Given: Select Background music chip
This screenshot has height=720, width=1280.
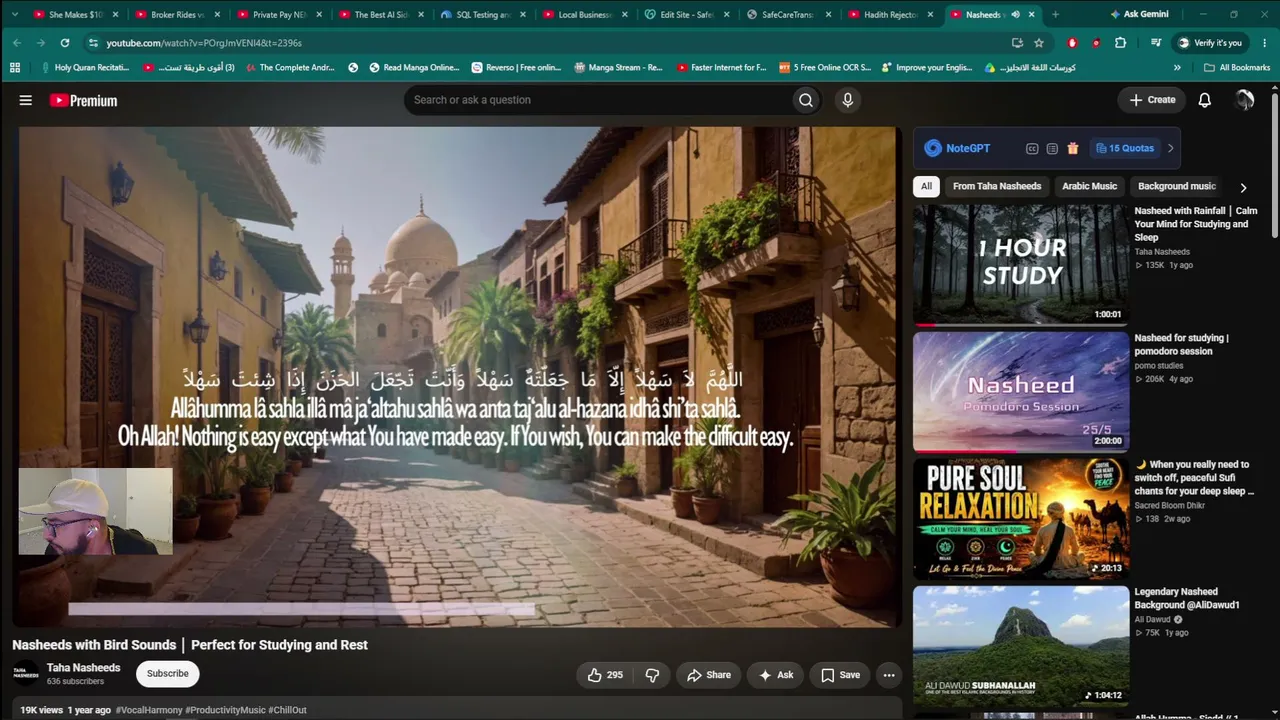Looking at the screenshot, I should pos(1175,186).
